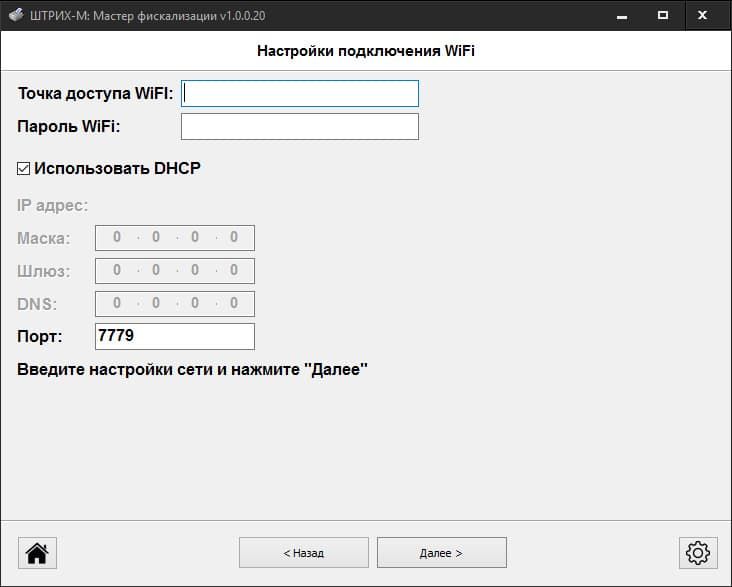The width and height of the screenshot is (732, 587).
Task: Click the IP адрес label
Action: [x=52, y=205]
